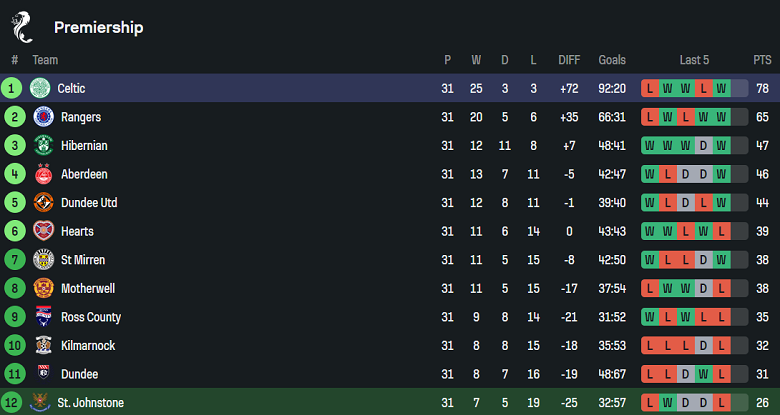The width and height of the screenshot is (780, 415).
Task: Click the Scottish Premiership league logo
Action: 22,26
